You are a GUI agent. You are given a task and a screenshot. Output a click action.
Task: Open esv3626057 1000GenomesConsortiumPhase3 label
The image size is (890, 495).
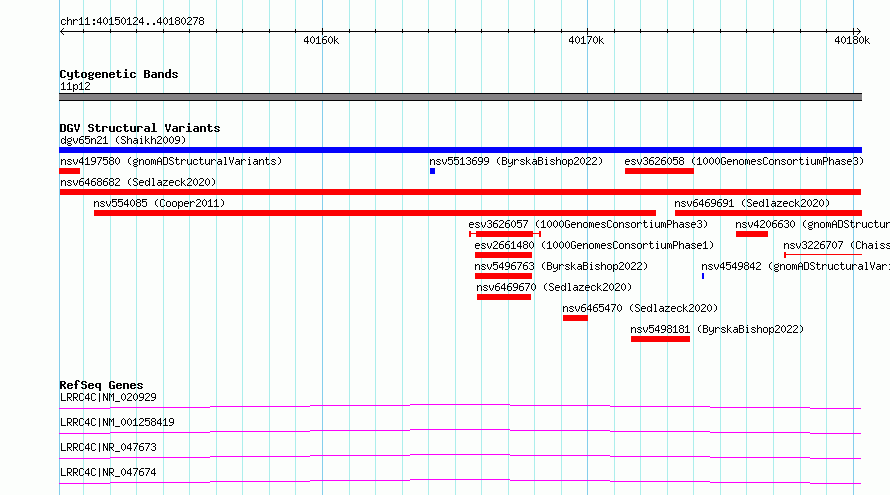(588, 224)
